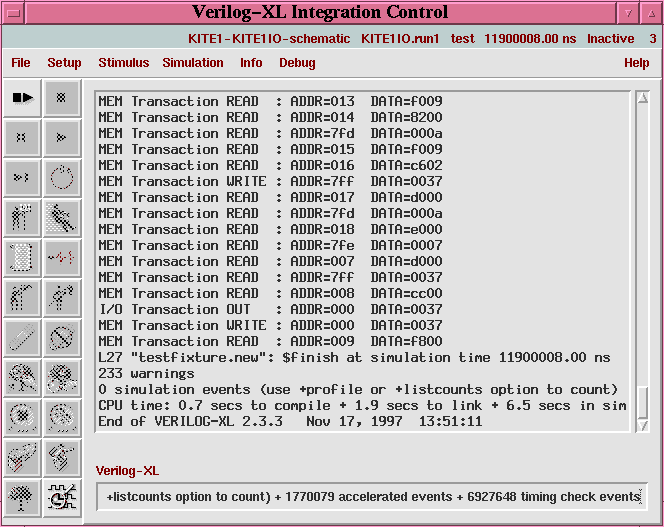Click the triangle-with-bars Single Step icon
This screenshot has height=527, width=664.
point(22,177)
